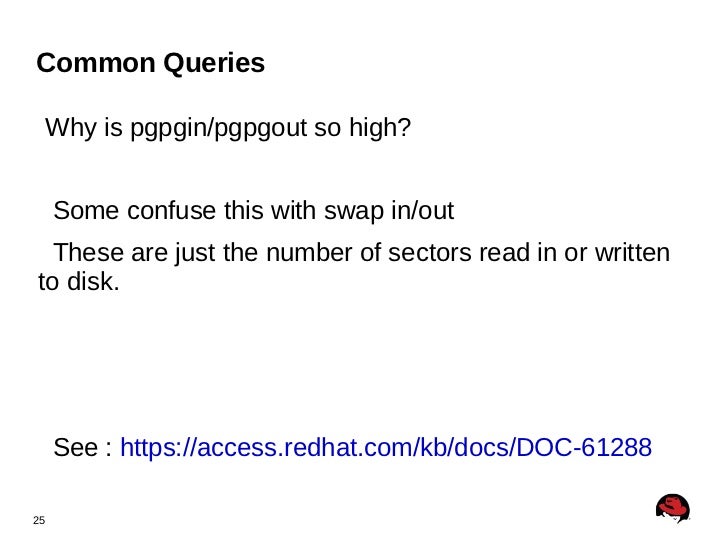Click the pgpgin/pgpgout question line
This screenshot has width=728, height=546.
228,128
